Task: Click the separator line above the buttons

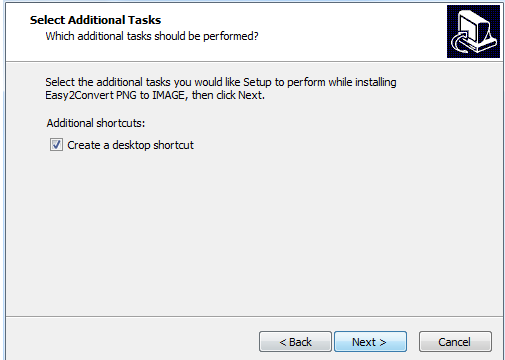Action: click(x=254, y=316)
